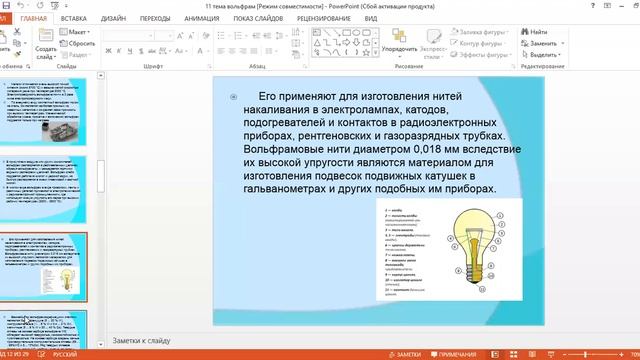Open the Показ слайдов ribbon tab
Image resolution: width=640 pixels, height=360 pixels.
coord(258,18)
